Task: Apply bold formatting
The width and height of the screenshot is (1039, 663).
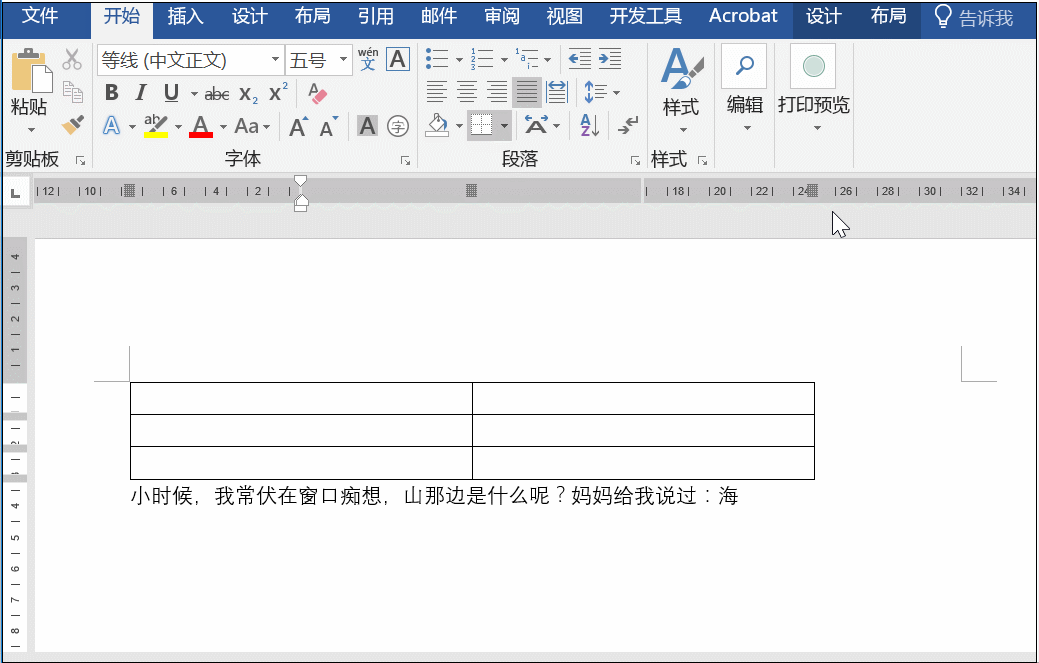Action: point(111,93)
